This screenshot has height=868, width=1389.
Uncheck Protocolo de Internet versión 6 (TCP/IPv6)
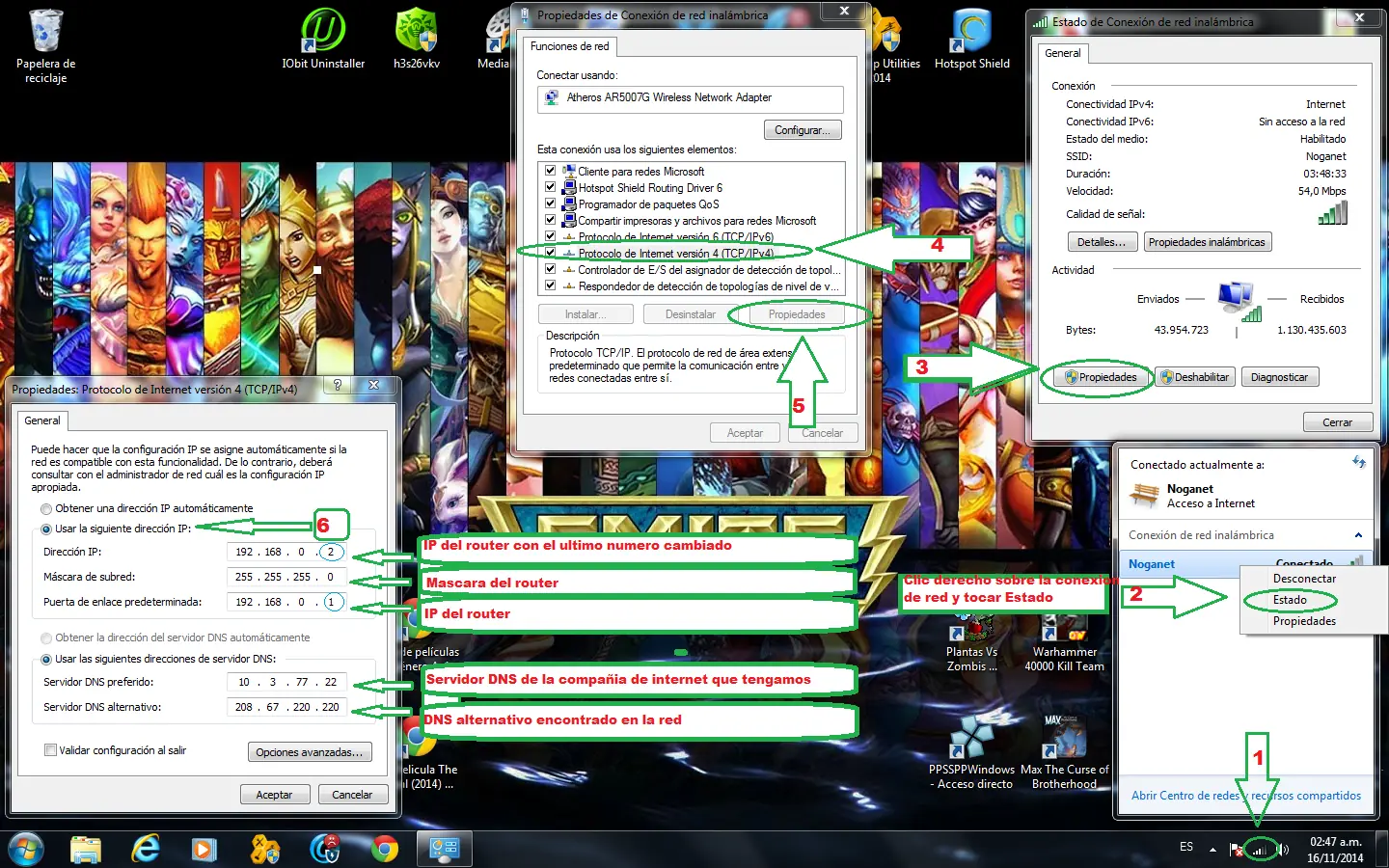point(550,236)
